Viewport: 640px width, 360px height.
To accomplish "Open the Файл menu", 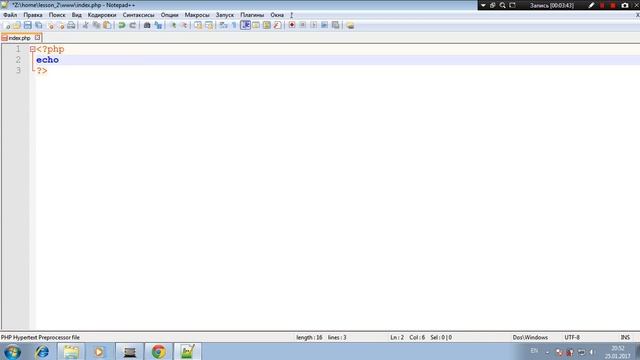I will point(10,15).
